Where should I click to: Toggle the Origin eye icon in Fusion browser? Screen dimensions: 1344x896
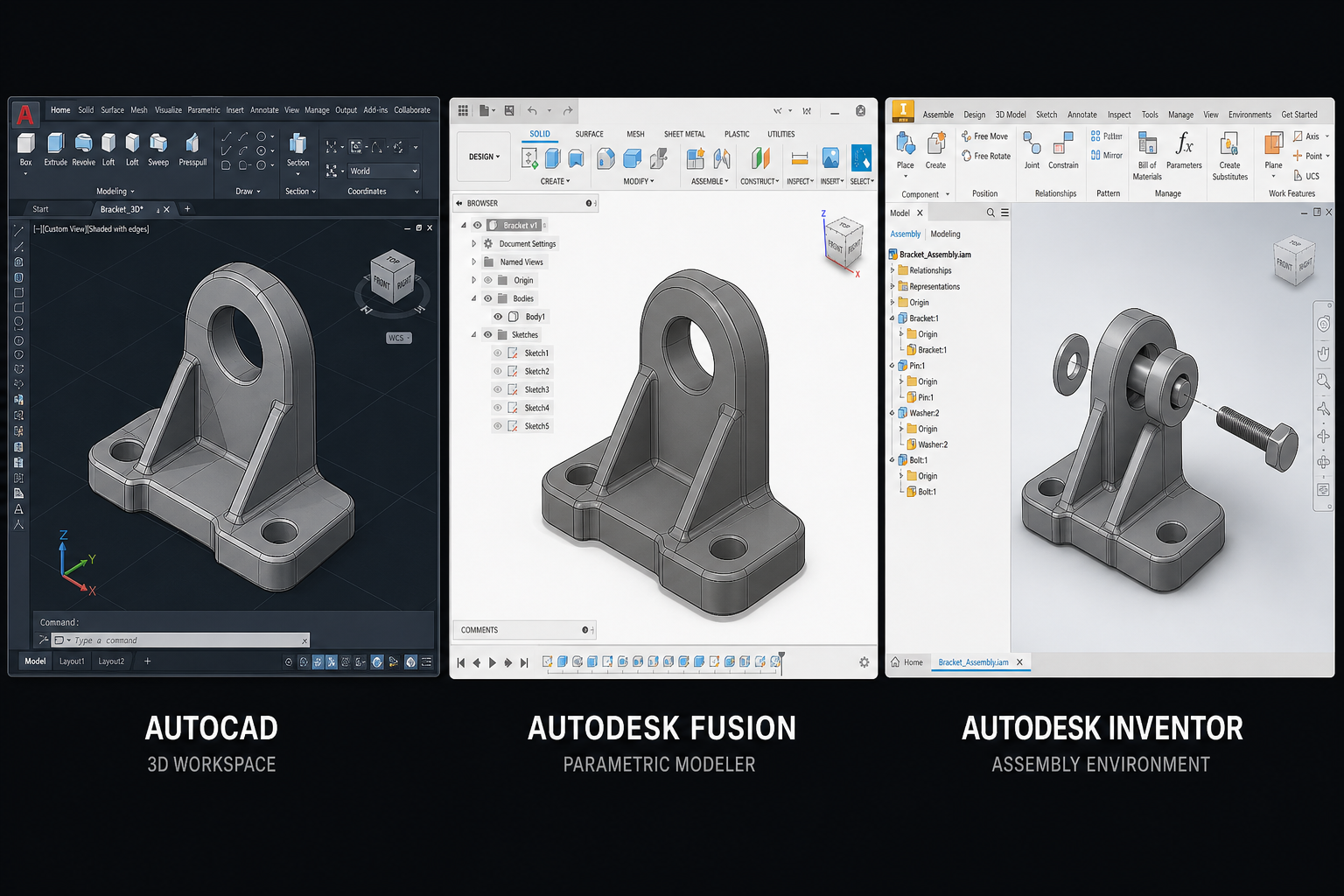(488, 280)
